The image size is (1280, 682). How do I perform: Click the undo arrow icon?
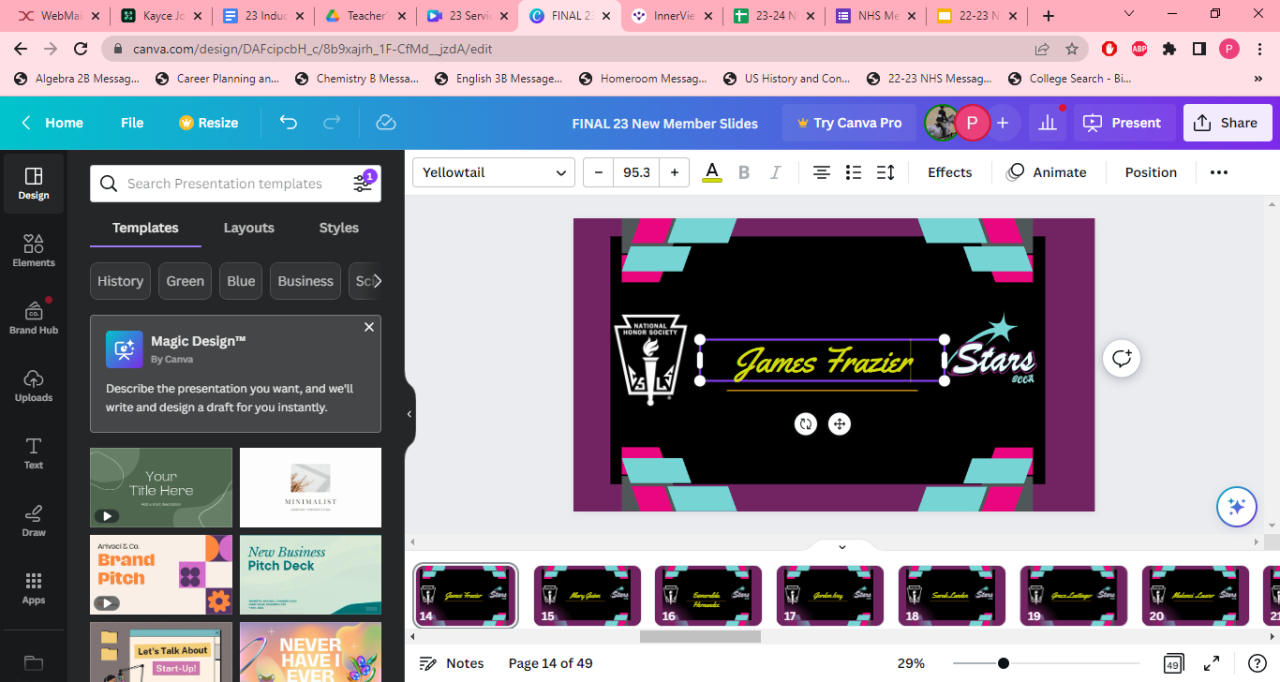(x=288, y=123)
